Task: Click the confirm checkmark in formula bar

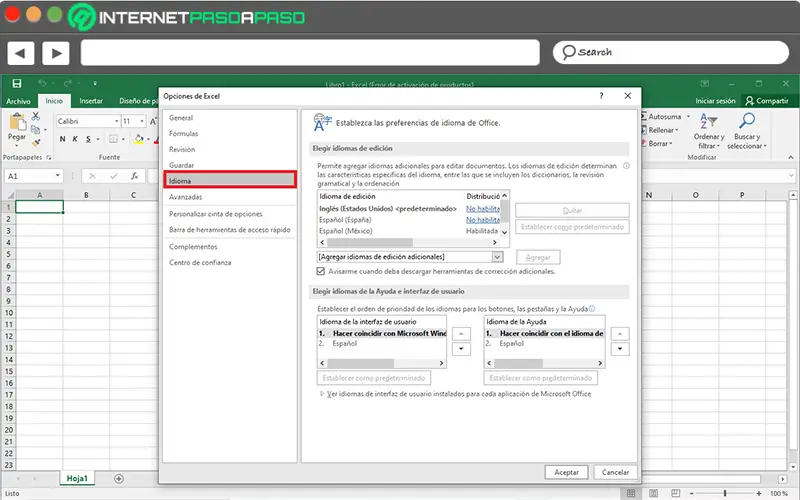Action: tap(113, 176)
